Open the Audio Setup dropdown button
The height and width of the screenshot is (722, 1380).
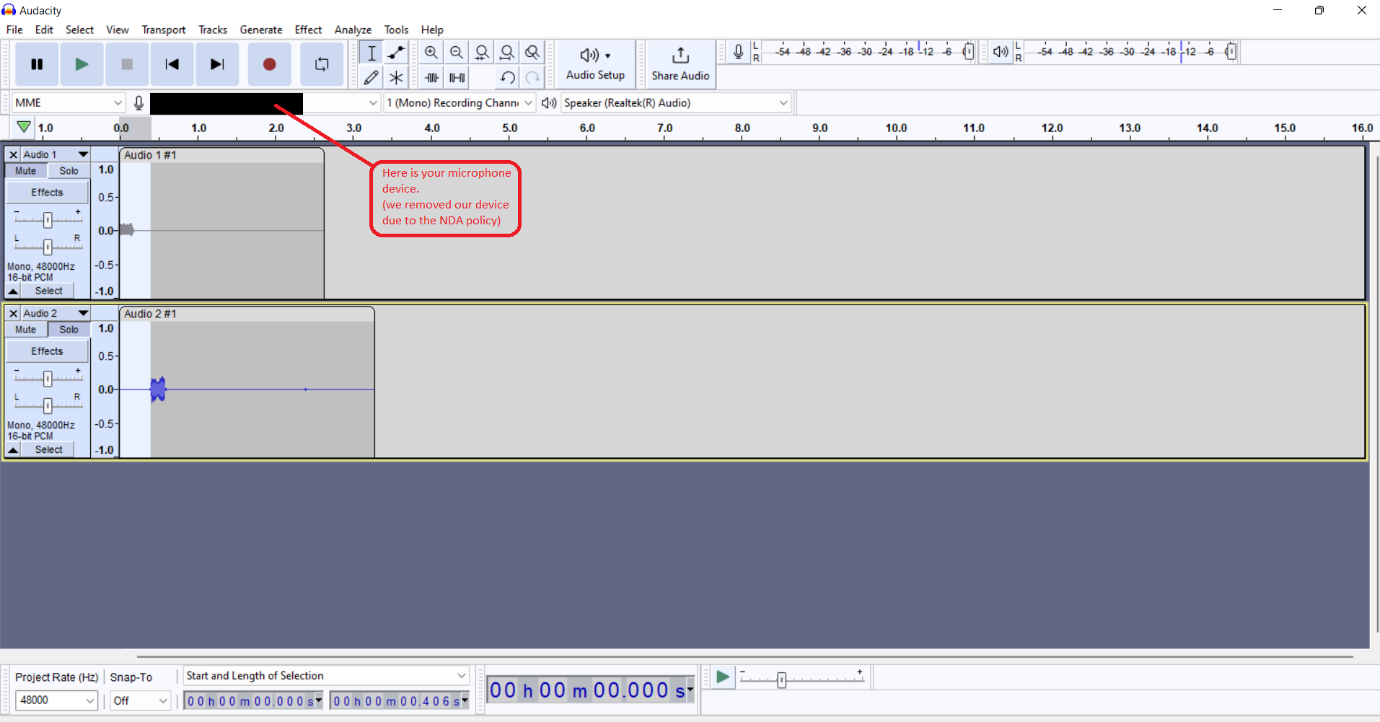point(595,64)
